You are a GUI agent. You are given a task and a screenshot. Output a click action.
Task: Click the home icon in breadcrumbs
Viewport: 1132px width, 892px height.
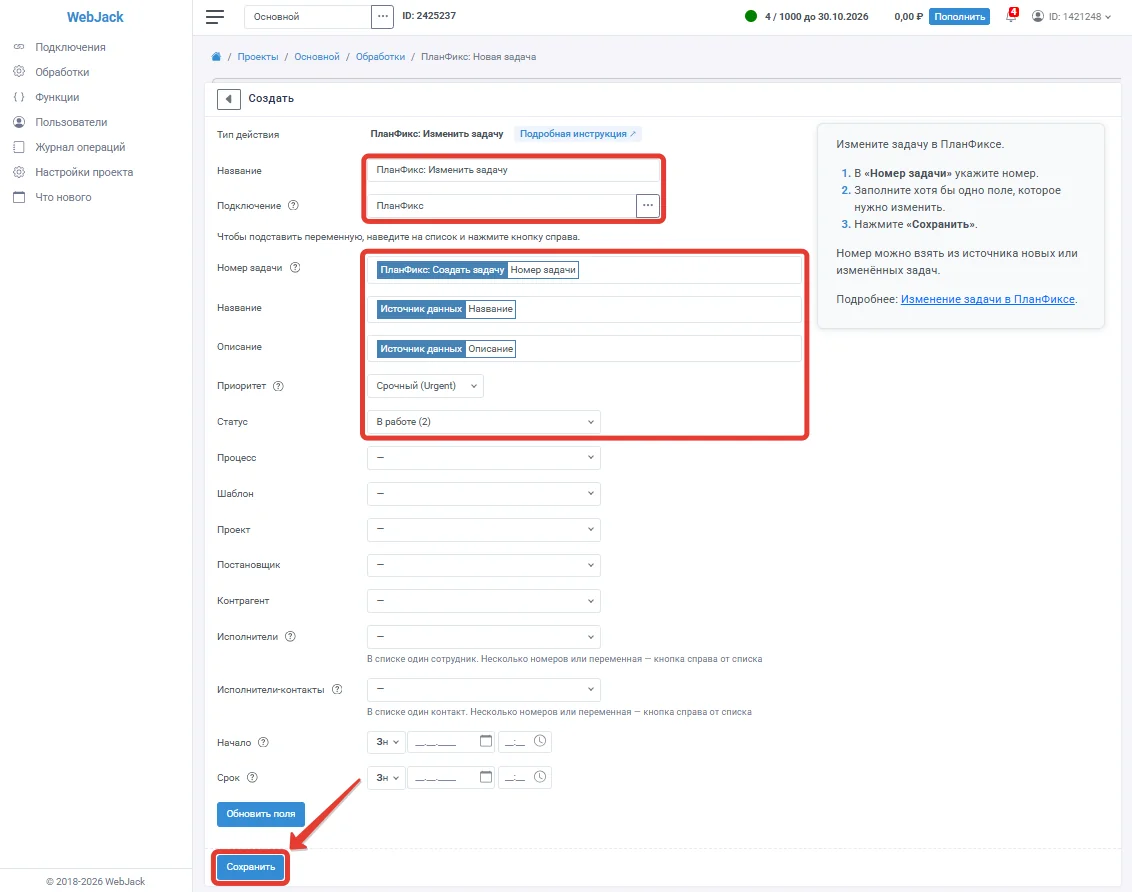point(216,57)
